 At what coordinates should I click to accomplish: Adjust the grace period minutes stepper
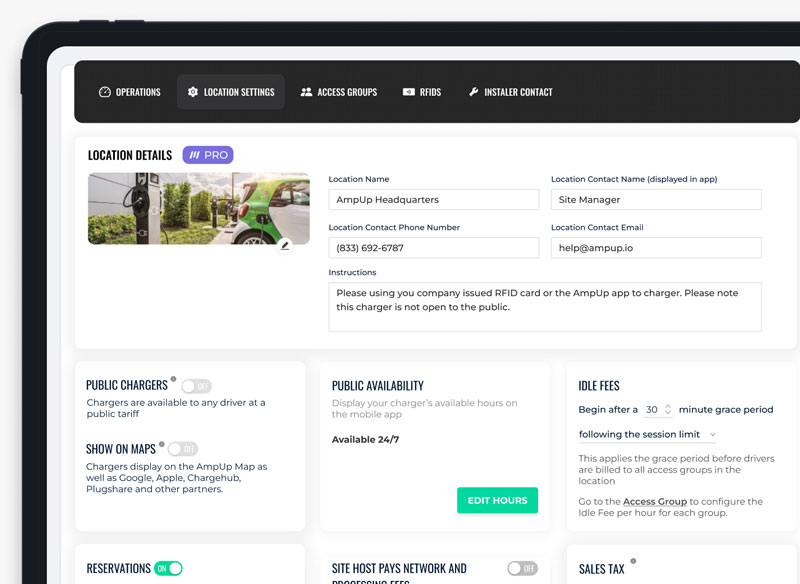pos(668,410)
